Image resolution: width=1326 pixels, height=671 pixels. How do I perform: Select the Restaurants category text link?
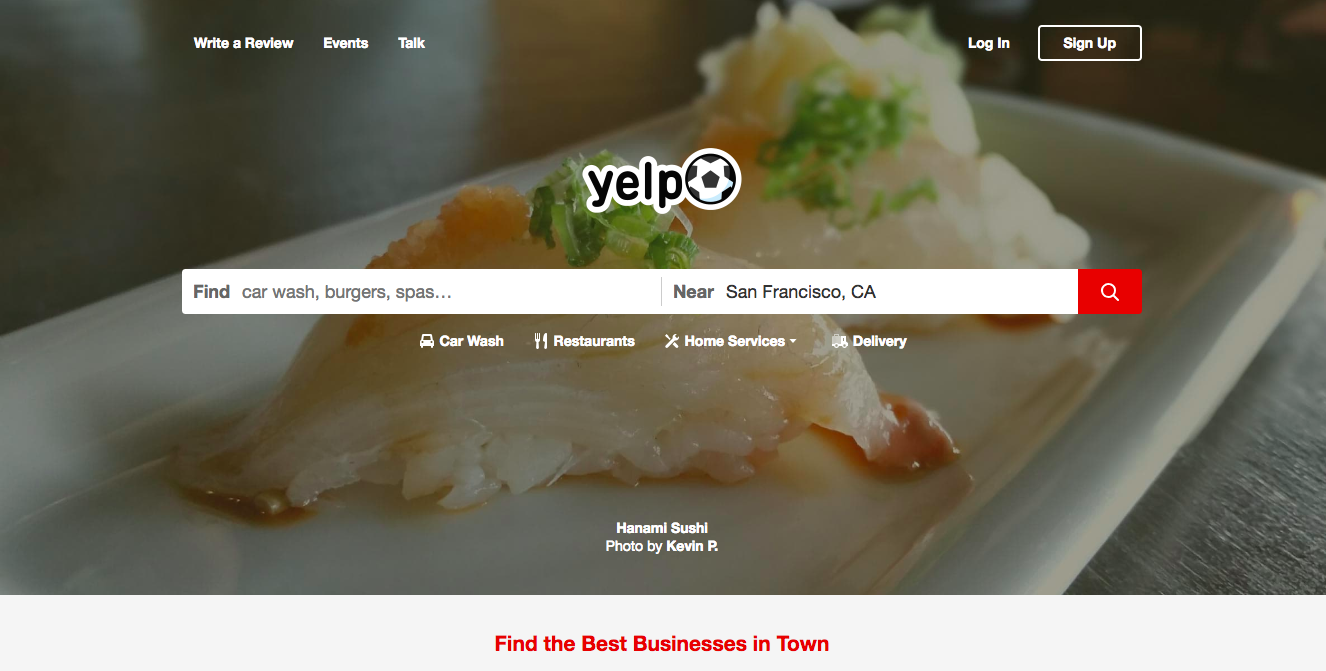(594, 341)
